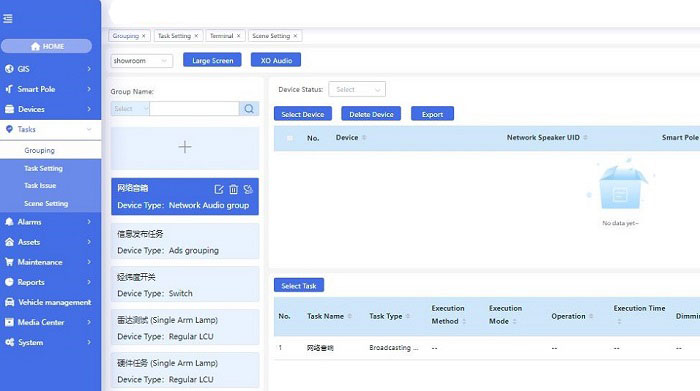Sort by Network Speaker UID column

point(585,137)
